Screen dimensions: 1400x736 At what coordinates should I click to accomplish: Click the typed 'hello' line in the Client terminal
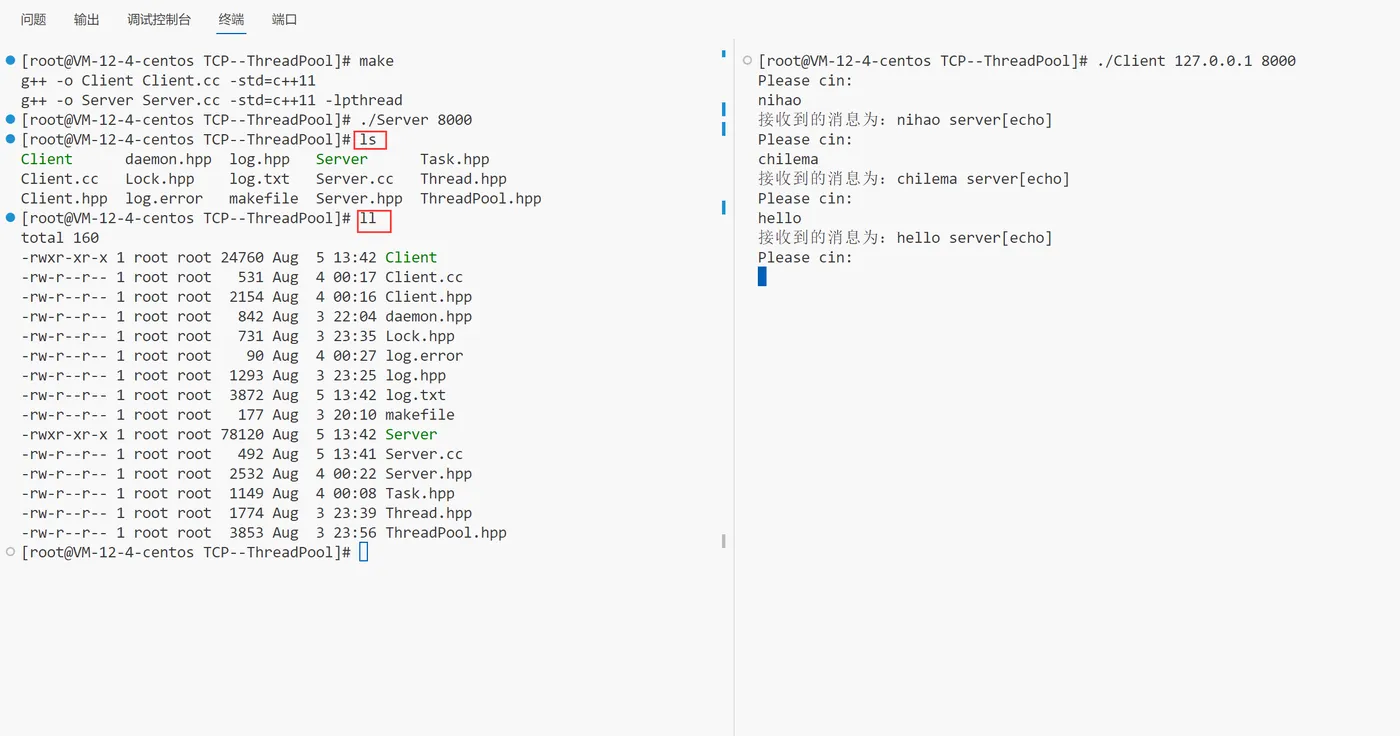pyautogui.click(x=780, y=218)
